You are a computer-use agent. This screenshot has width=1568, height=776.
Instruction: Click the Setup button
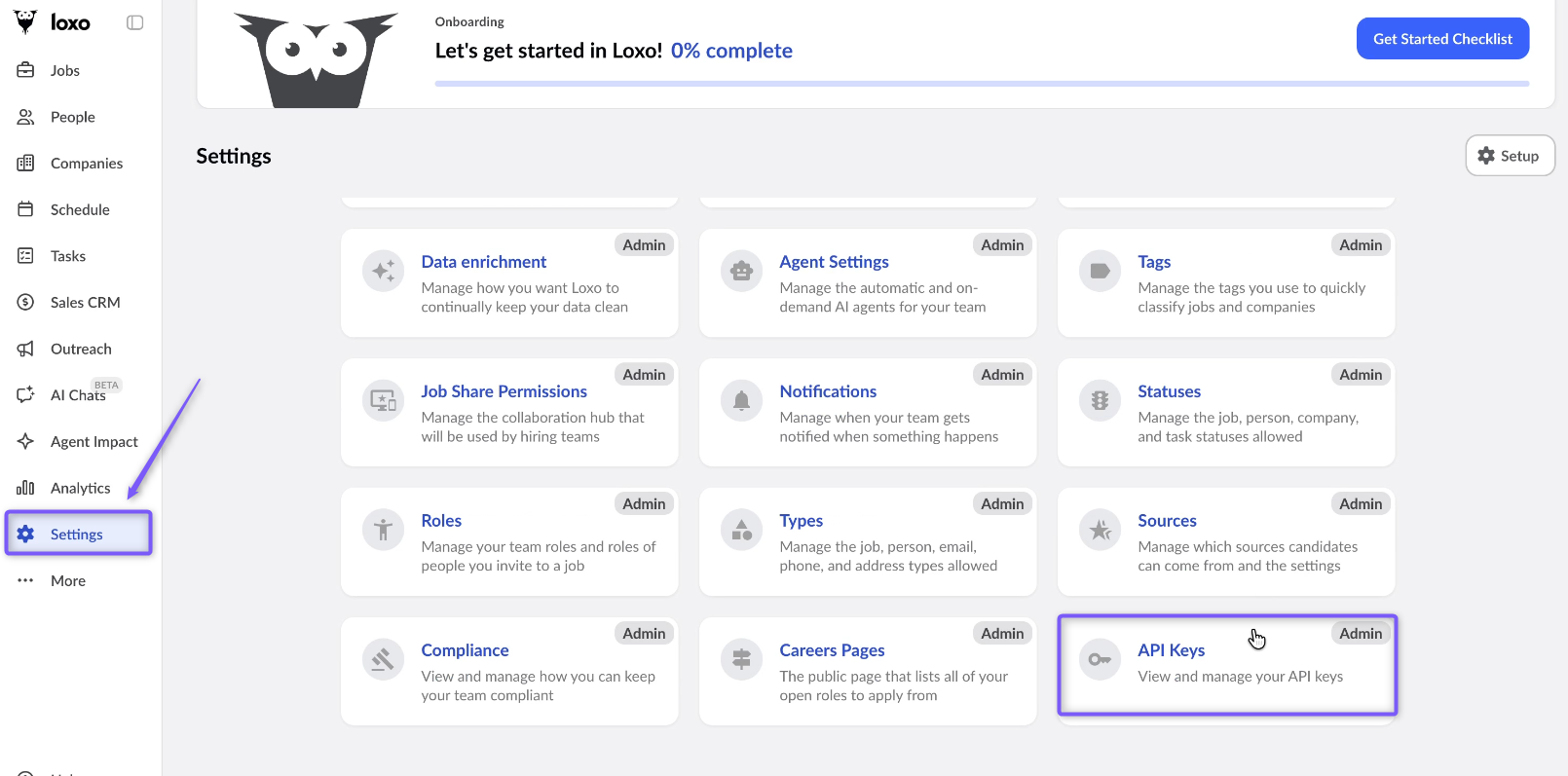[x=1510, y=156]
